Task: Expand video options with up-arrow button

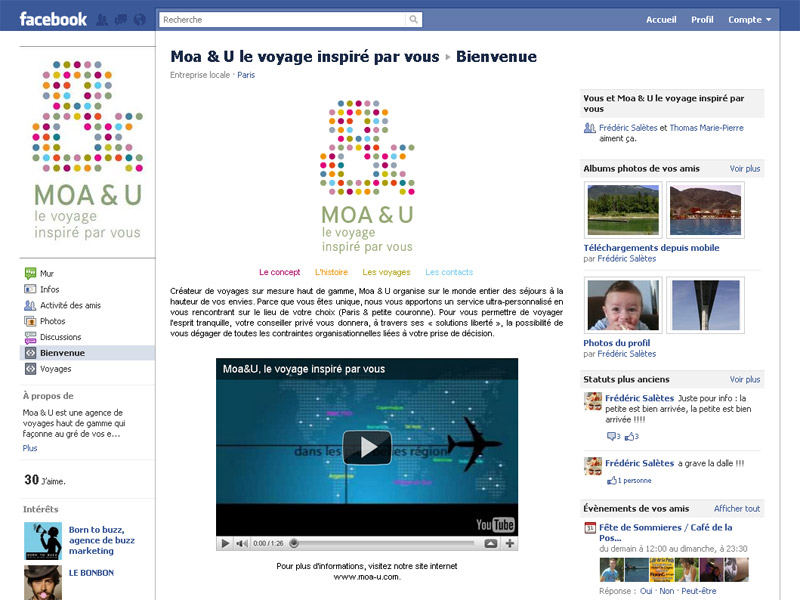Action: [490, 543]
